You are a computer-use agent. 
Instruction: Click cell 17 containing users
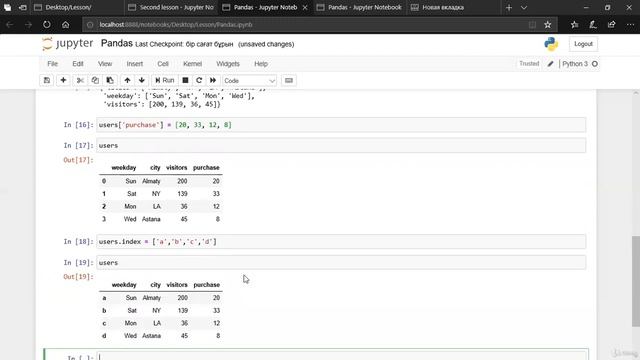click(x=341, y=145)
